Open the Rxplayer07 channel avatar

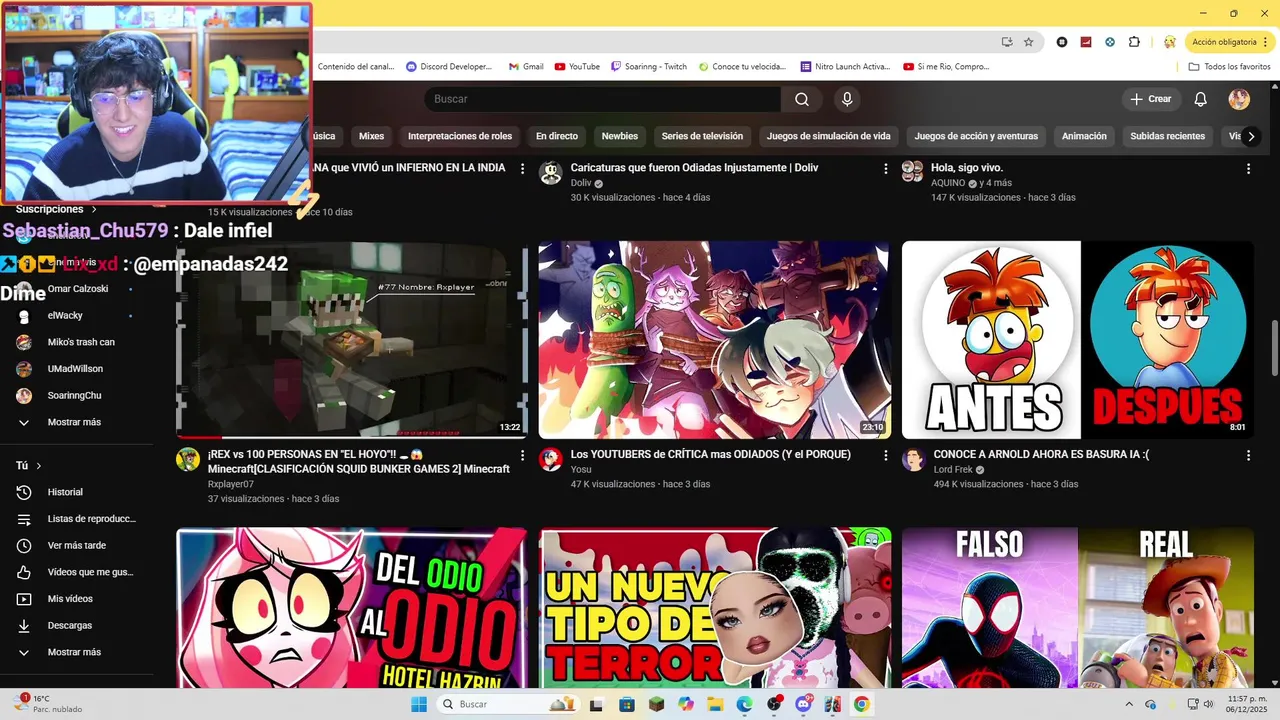click(x=188, y=459)
